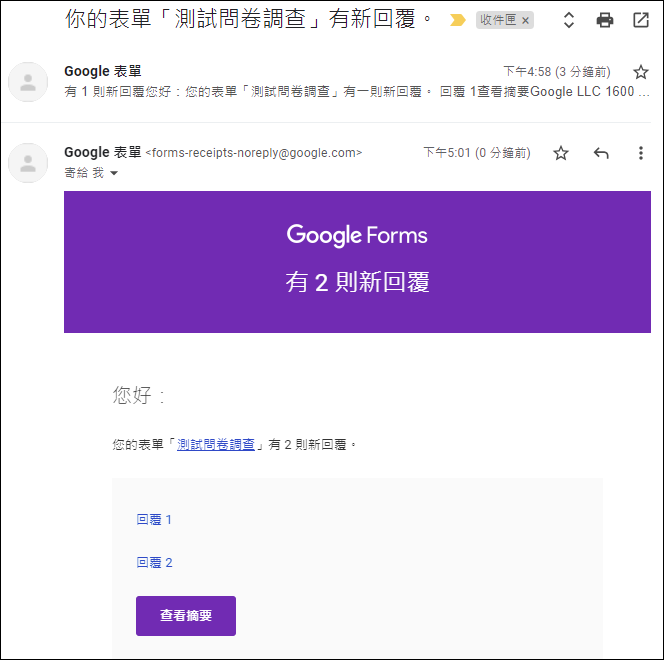Expand the collapsed message preview 有 1 則新回覆
Viewport: 664px width, 660px height.
[x=357, y=91]
